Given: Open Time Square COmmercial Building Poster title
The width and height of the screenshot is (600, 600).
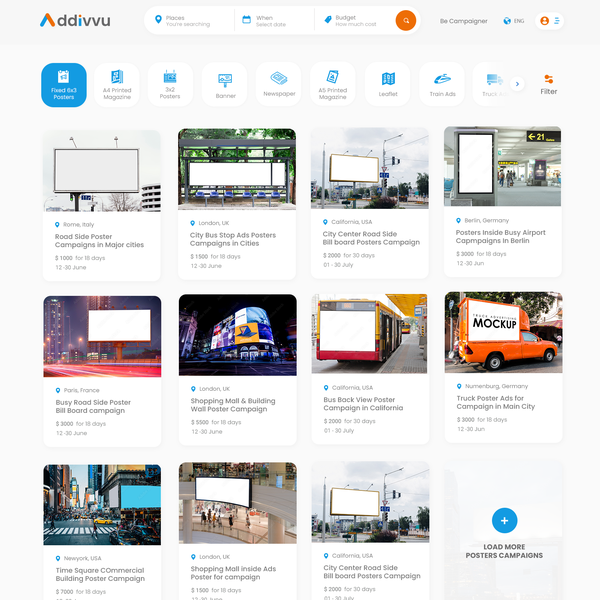Looking at the screenshot, I should [100, 574].
